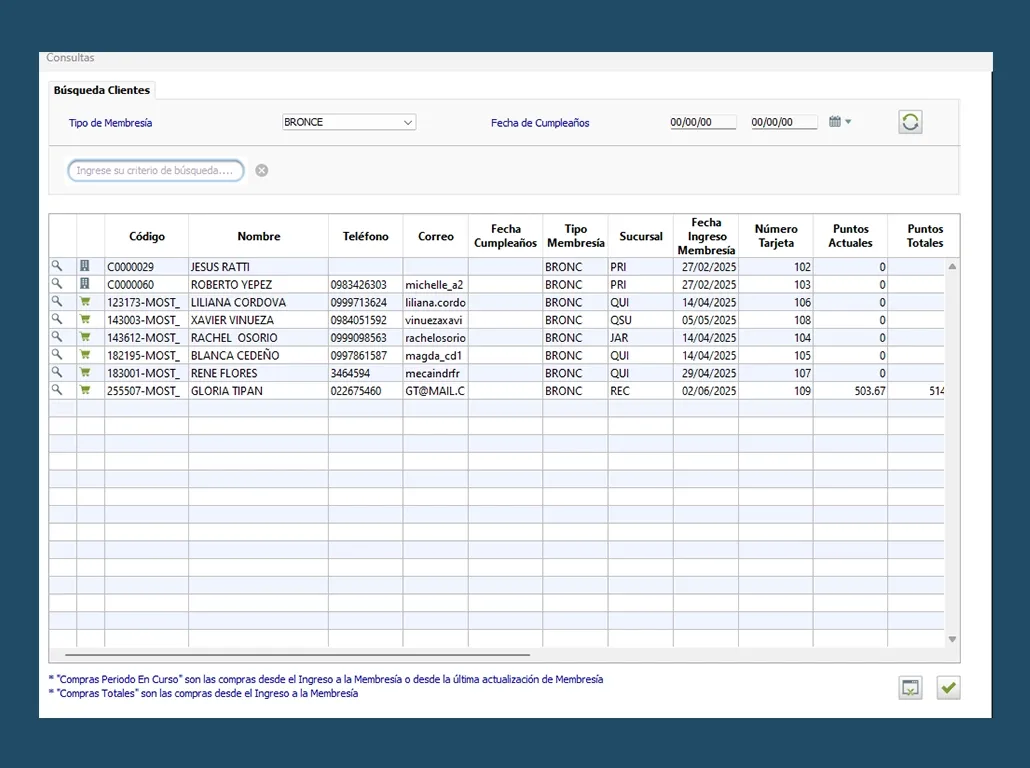Click the export grid icon near bottom right
This screenshot has width=1030, height=768.
pyautogui.click(x=909, y=688)
